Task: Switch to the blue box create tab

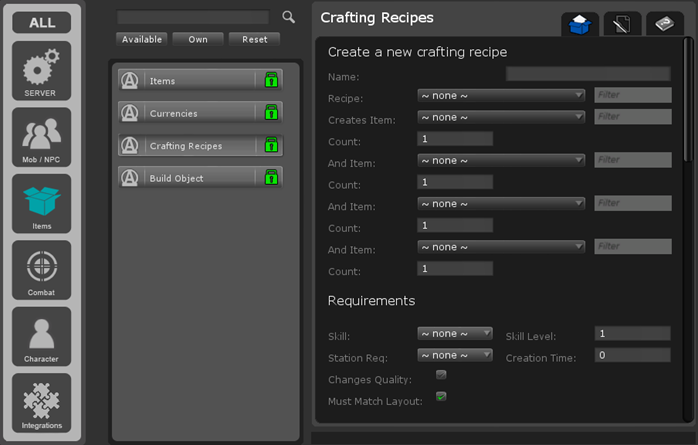Action: (580, 25)
